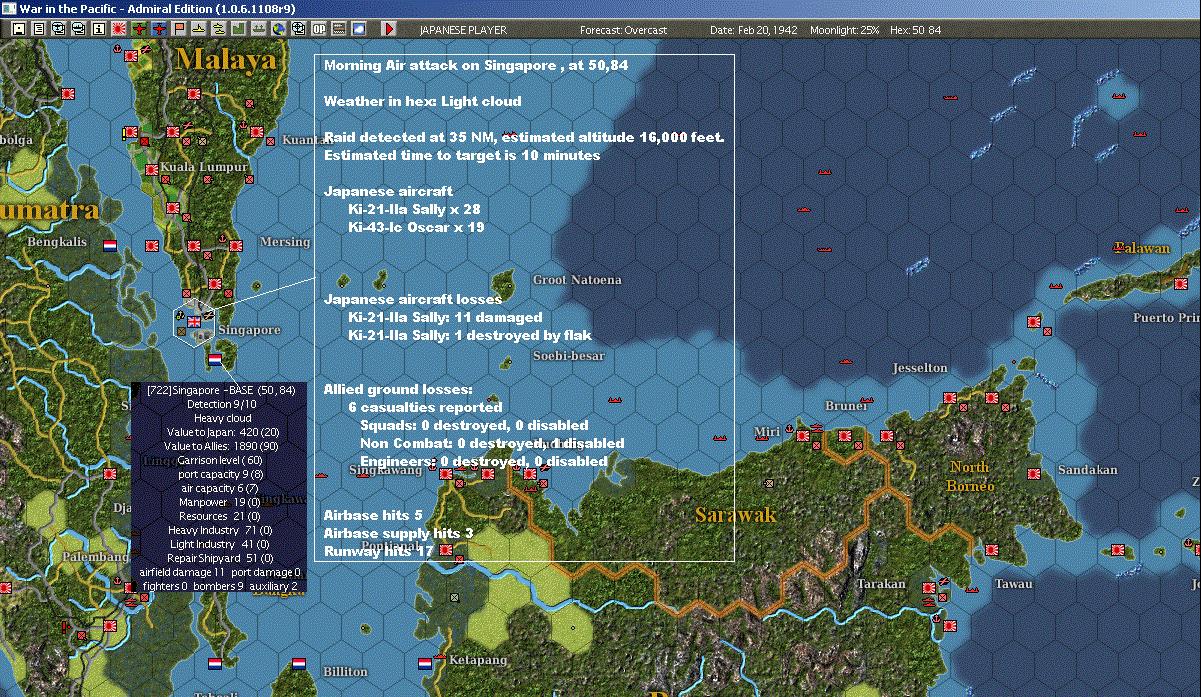Click the Tarakan map label
This screenshot has height=697, width=1201.
[881, 584]
